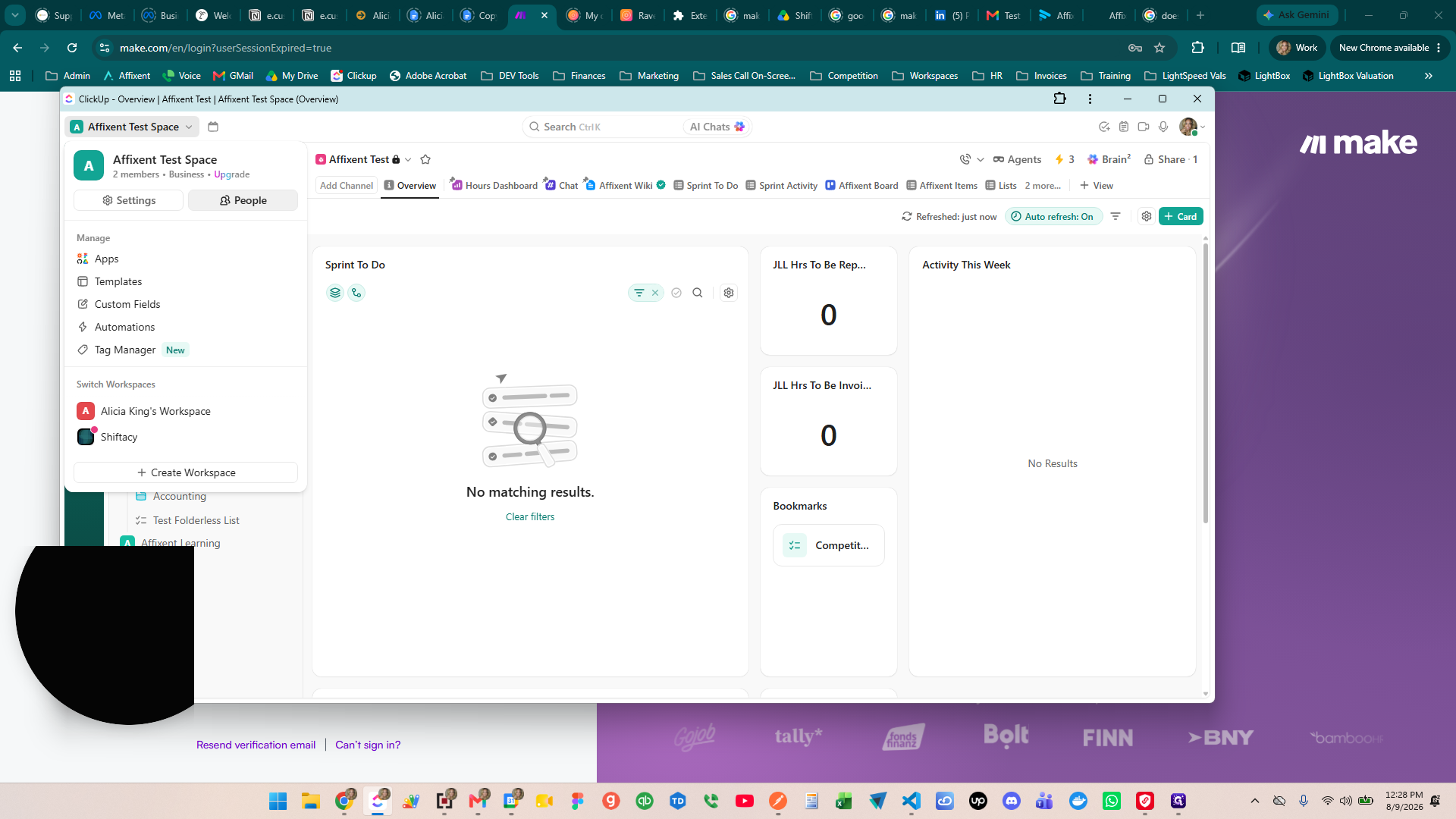Open workspace Settings
1456x819 pixels.
[x=128, y=200]
